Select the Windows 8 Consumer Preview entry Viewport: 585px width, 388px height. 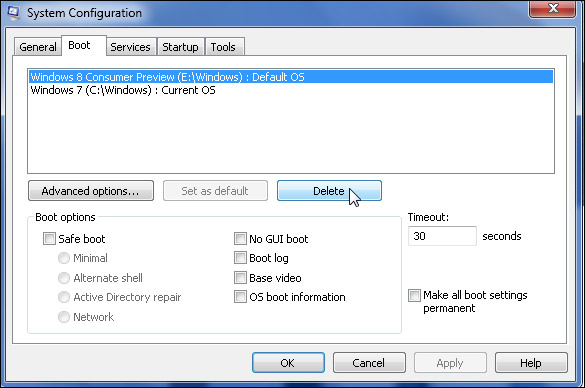point(291,77)
